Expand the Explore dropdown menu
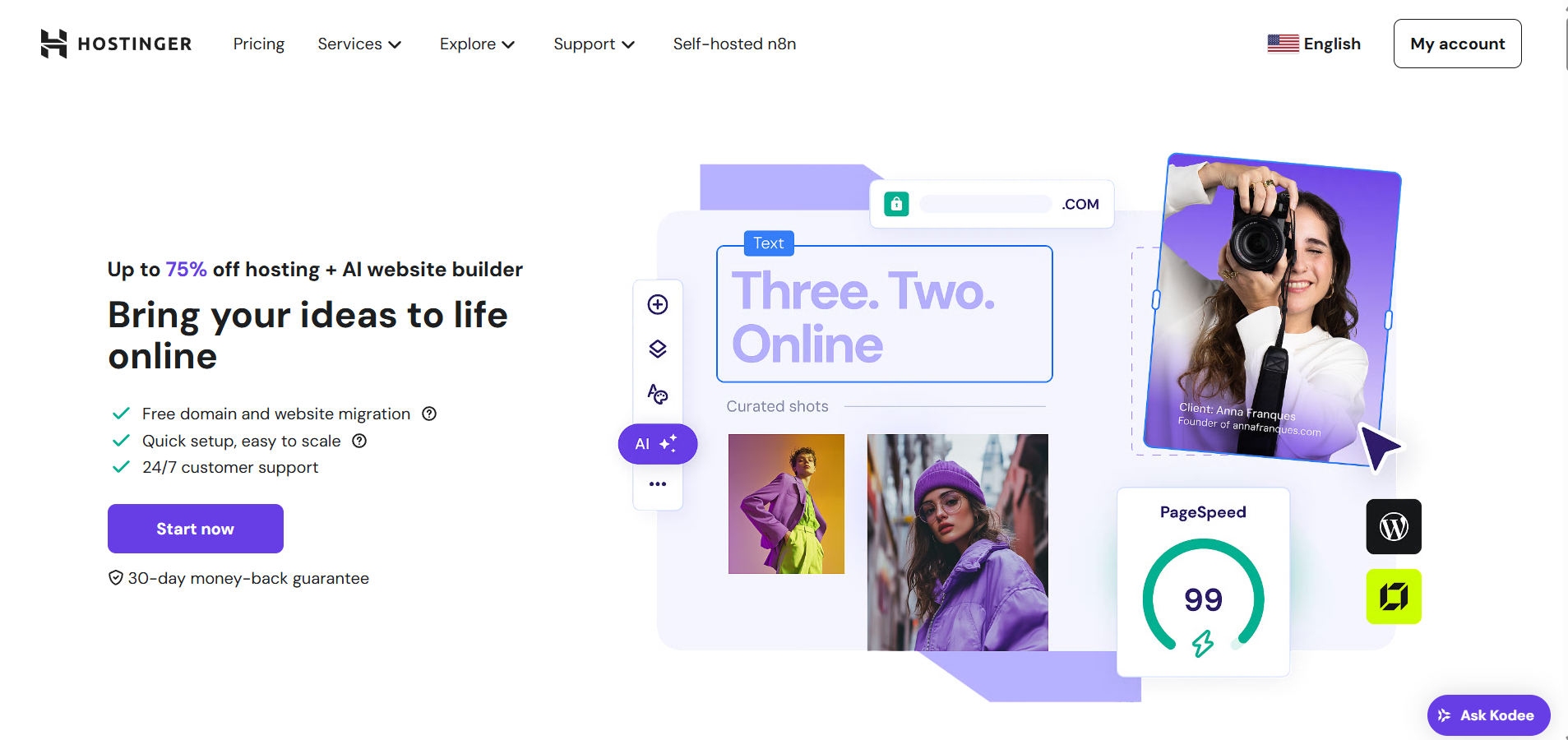This screenshot has width=1568, height=740. [477, 44]
